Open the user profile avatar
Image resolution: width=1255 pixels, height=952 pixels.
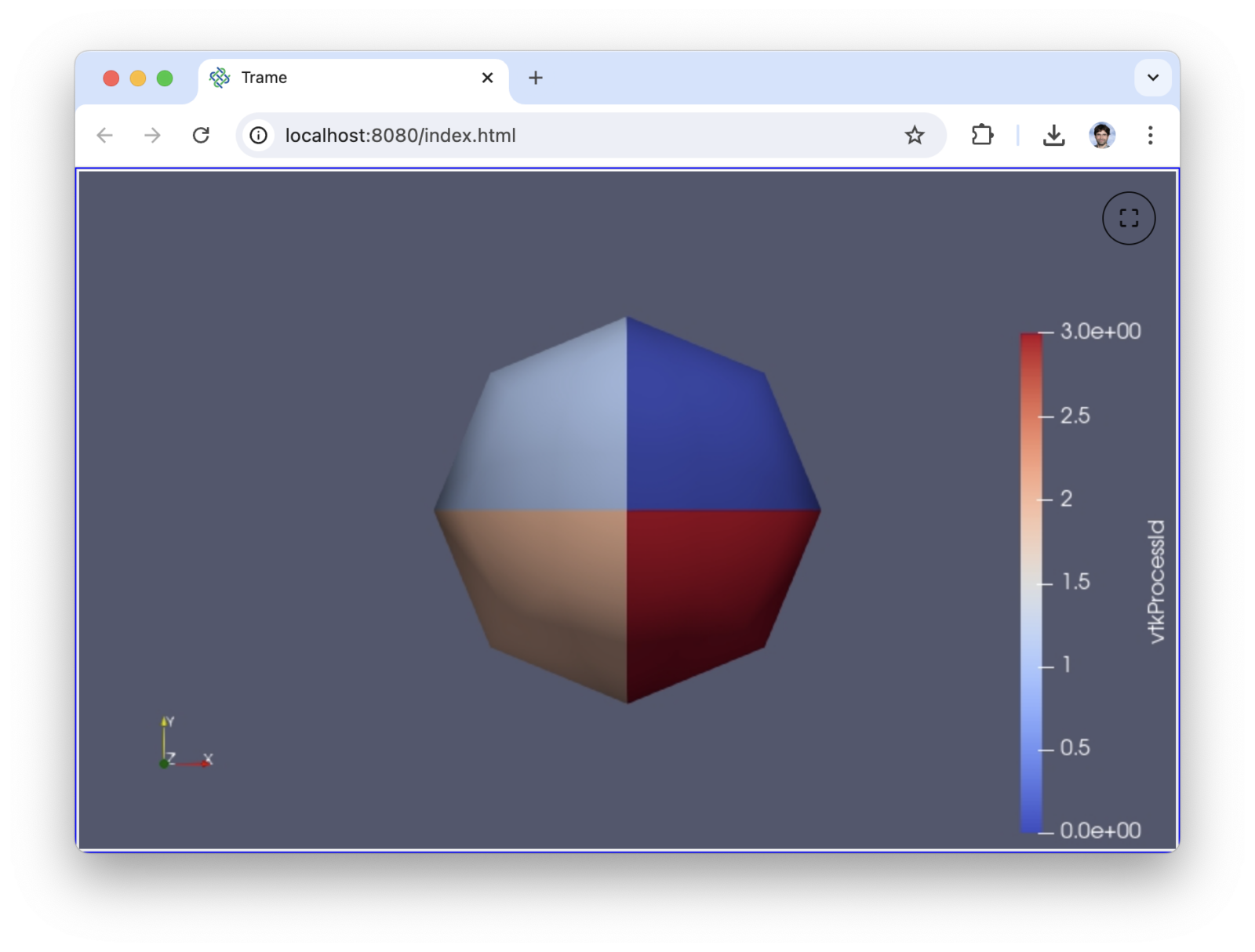[x=1102, y=136]
